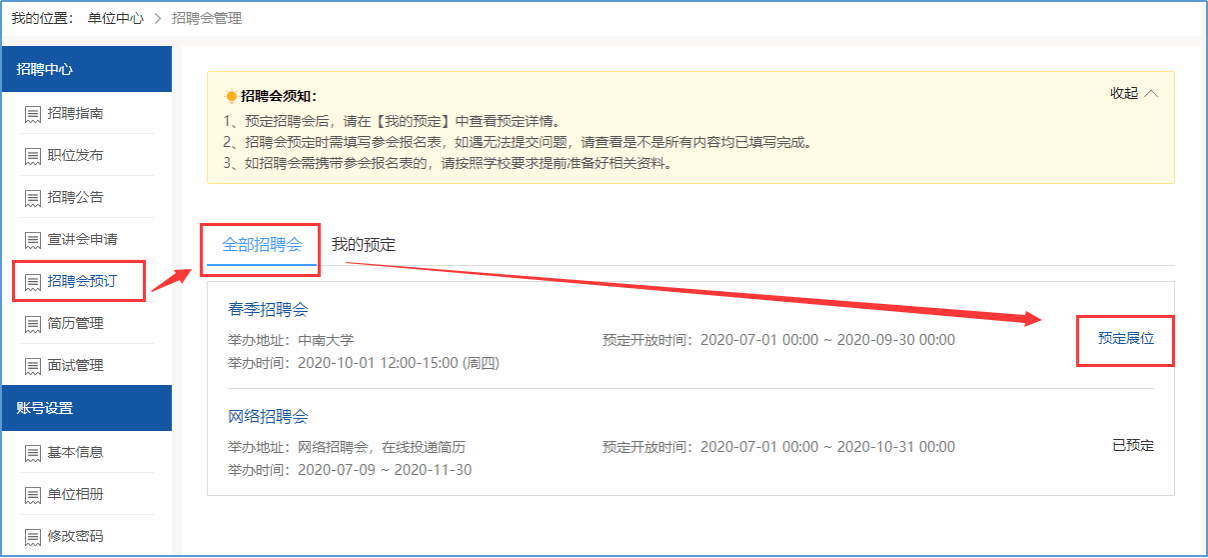Screen dimensions: 1208x558
Task: Open the 春季招聘会 title link
Action: pyautogui.click(x=268, y=309)
